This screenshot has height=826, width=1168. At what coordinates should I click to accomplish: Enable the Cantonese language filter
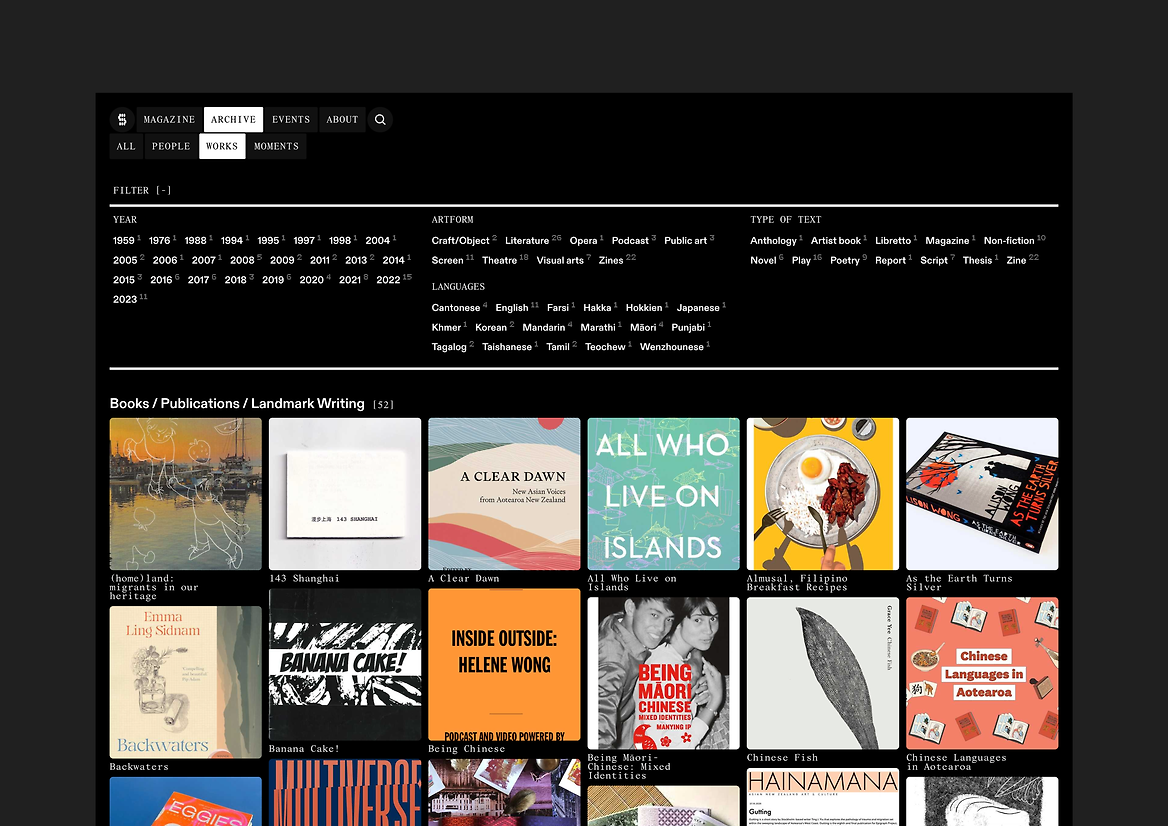tap(455, 308)
